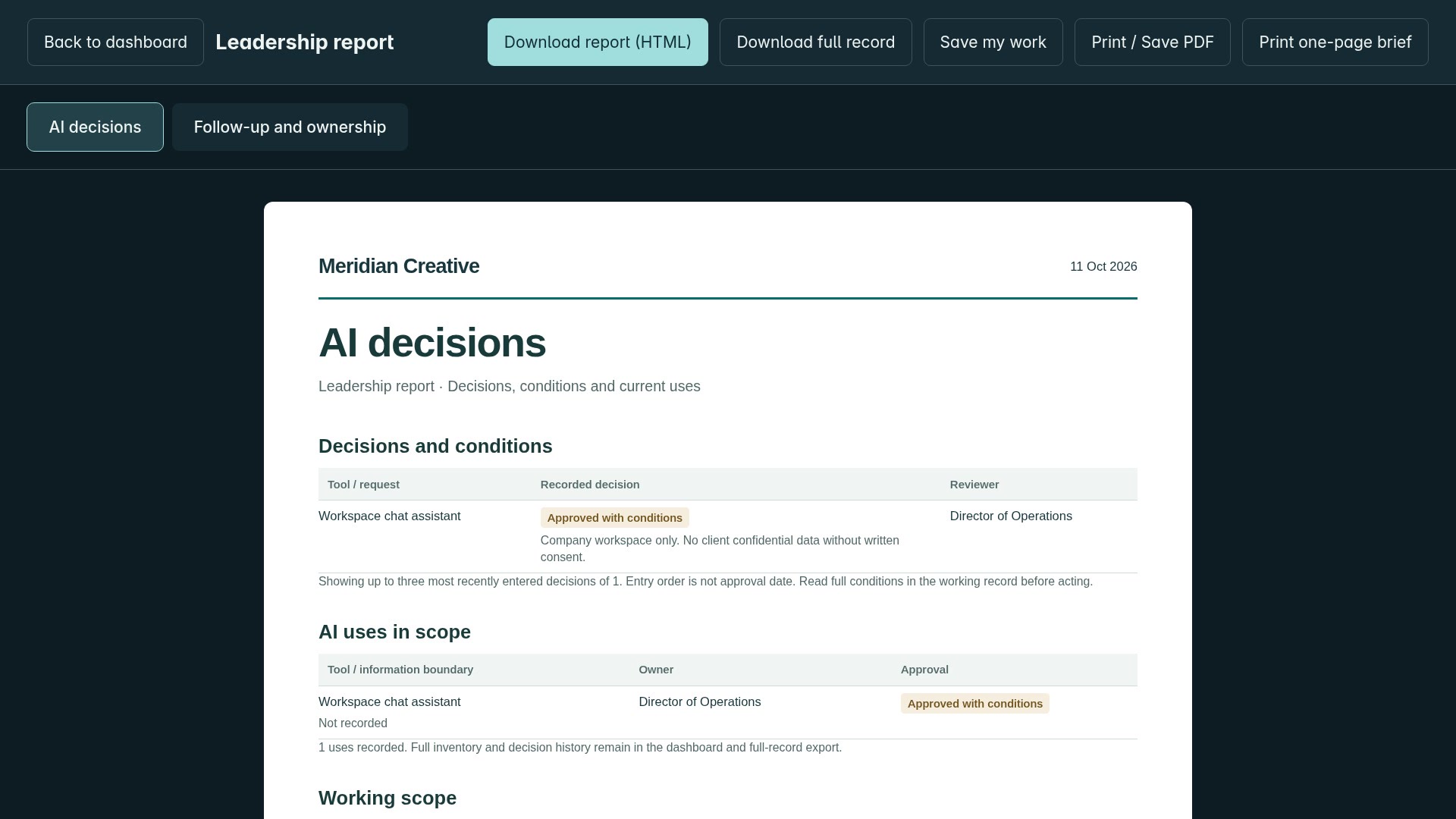This screenshot has width=1456, height=819.
Task: Click the date 11 Oct 2026
Action: (x=1103, y=266)
